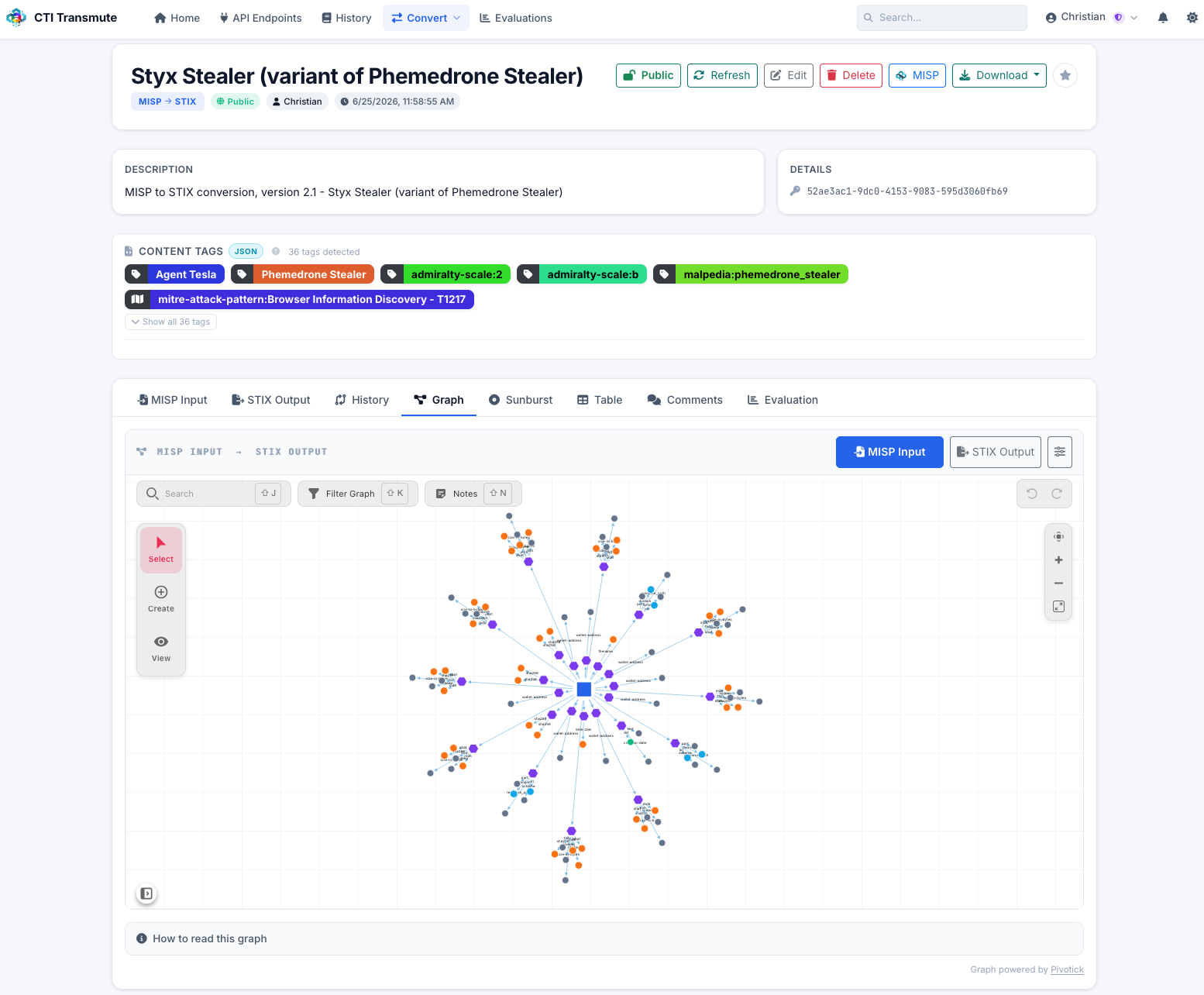Toggle the Public visibility button
Screen dimensions: 1204x995
pyautogui.click(x=648, y=75)
